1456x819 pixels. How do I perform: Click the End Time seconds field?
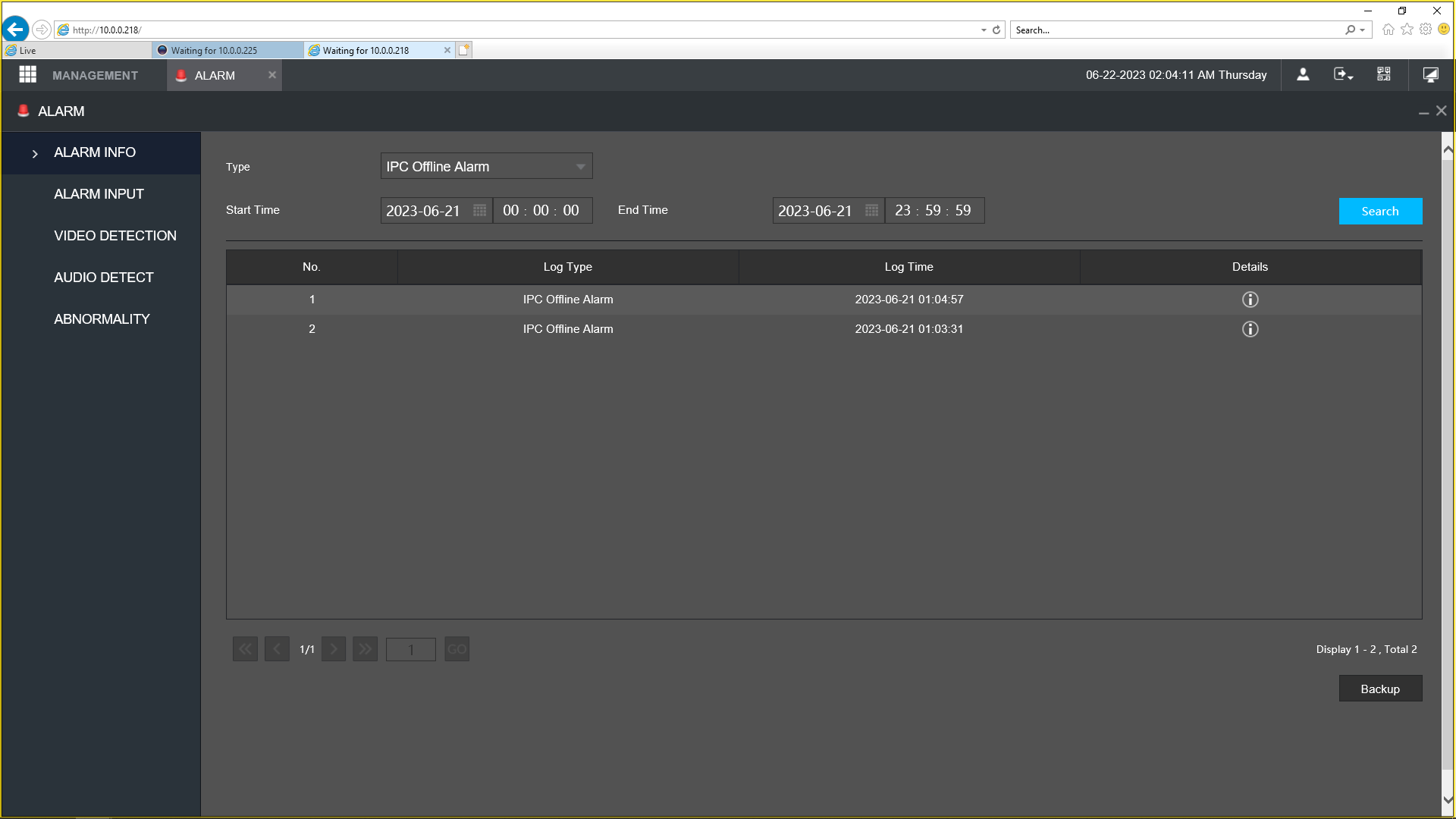[x=963, y=210]
